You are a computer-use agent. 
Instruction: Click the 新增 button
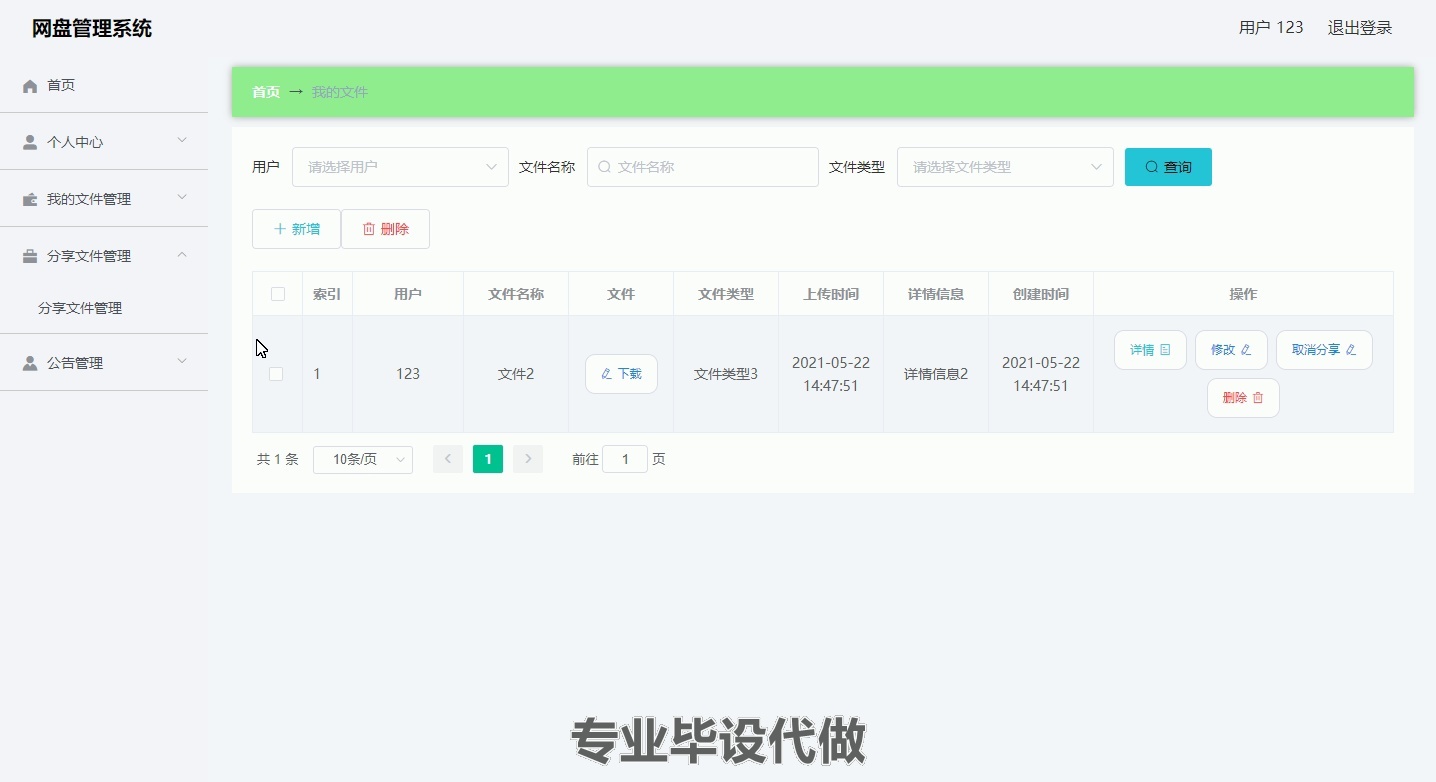pyautogui.click(x=296, y=229)
